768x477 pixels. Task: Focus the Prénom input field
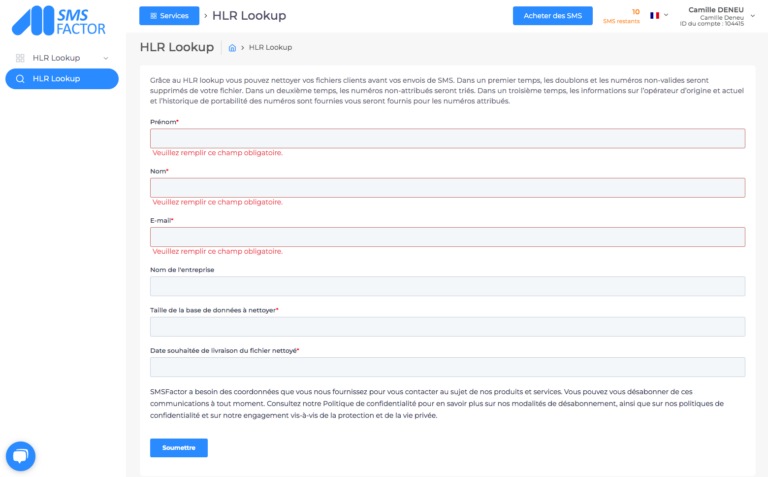coord(448,139)
